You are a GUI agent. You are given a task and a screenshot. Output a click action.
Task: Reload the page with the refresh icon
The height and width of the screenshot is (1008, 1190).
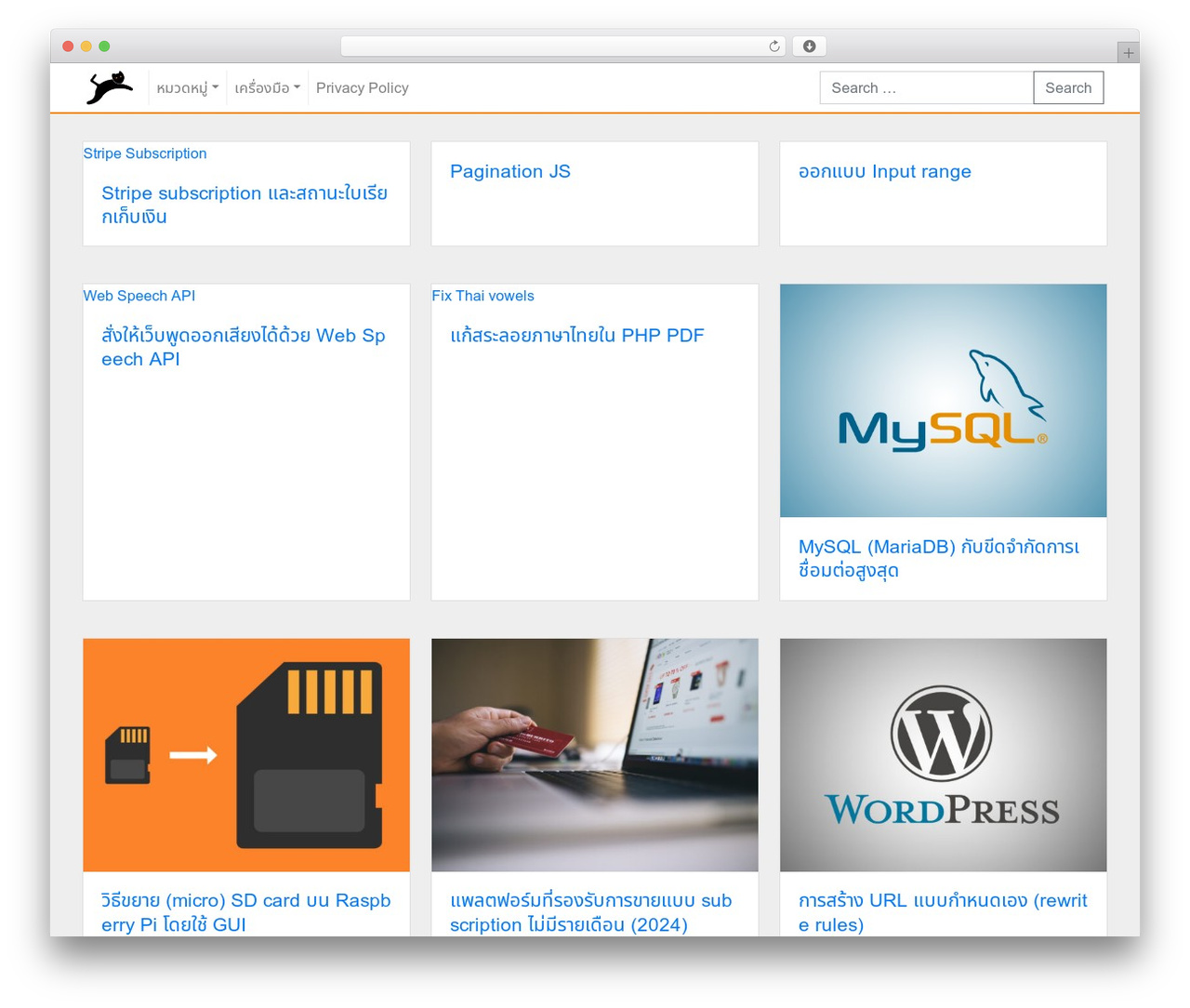click(773, 46)
